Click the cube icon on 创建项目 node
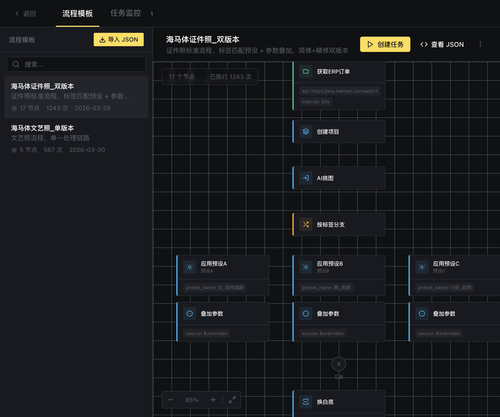500x417 pixels. coord(306,132)
